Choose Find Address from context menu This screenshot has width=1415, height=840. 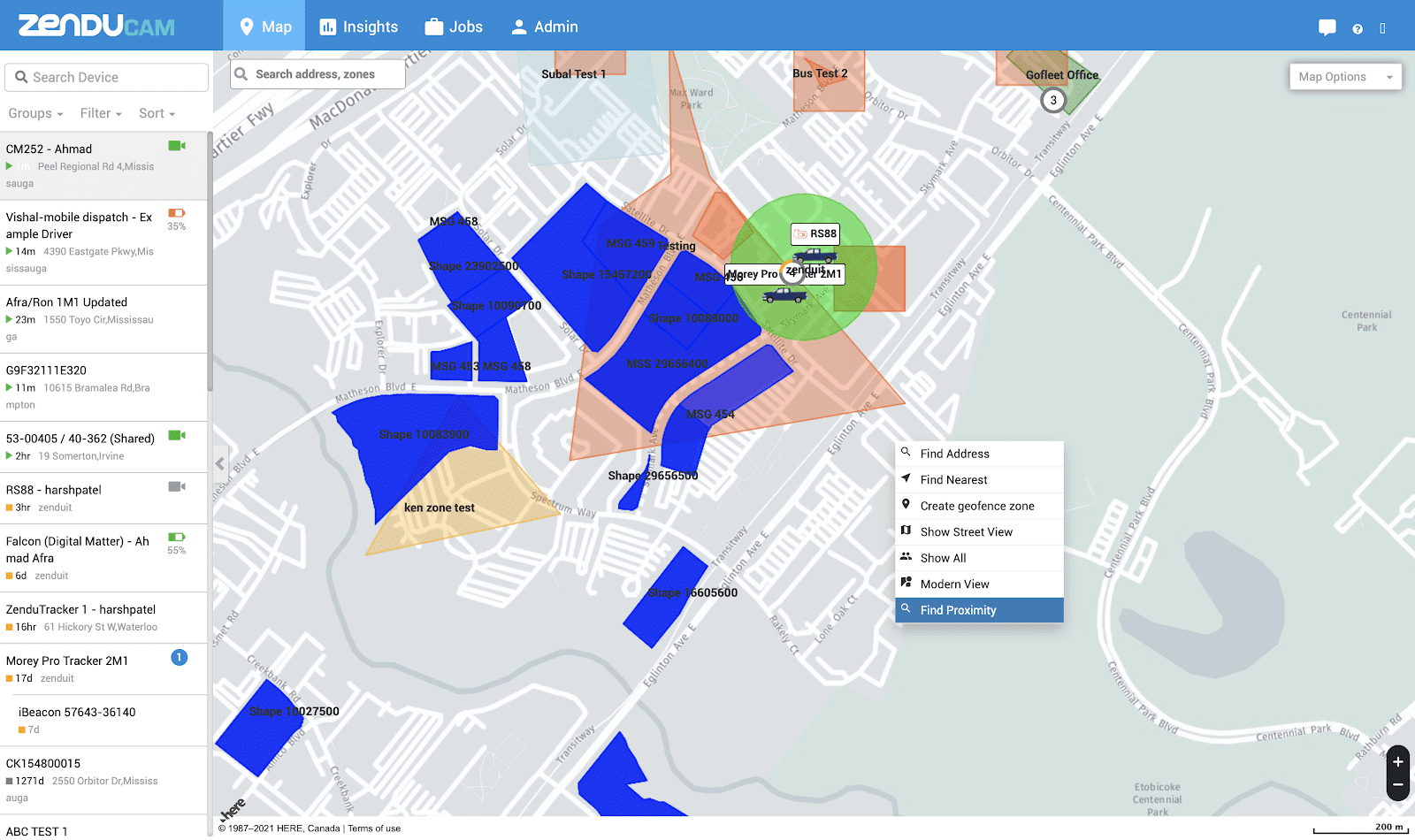(979, 454)
